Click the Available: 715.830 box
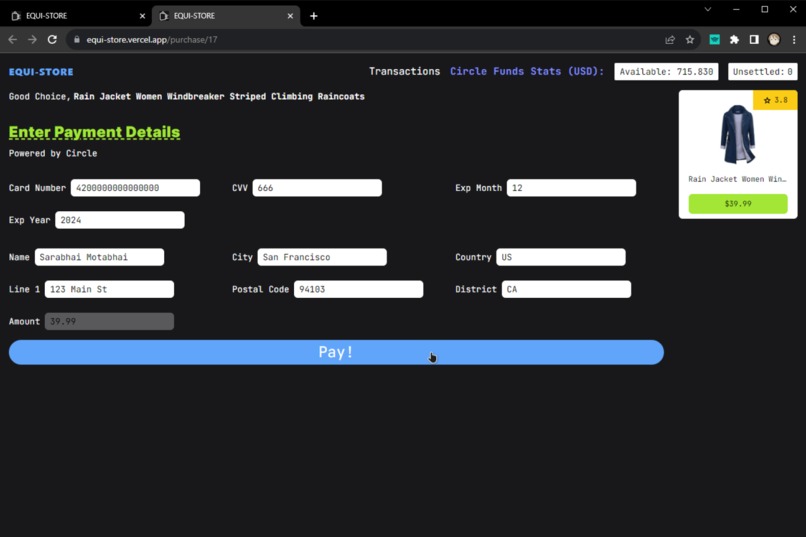The height and width of the screenshot is (537, 806). click(666, 71)
